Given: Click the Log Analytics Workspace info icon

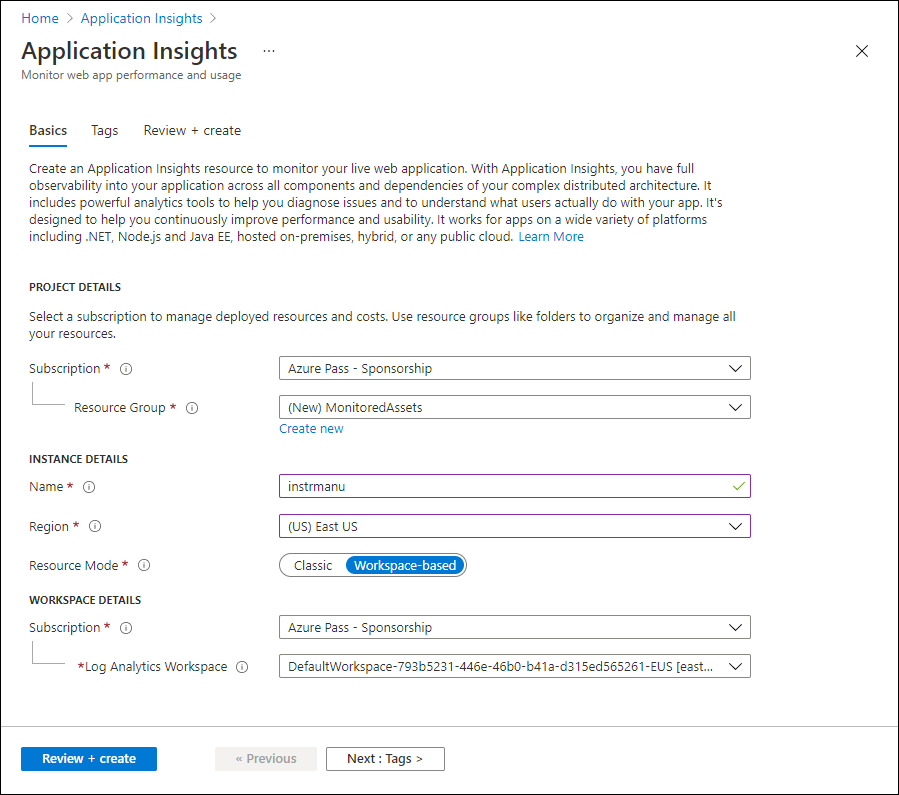Looking at the screenshot, I should [242, 666].
